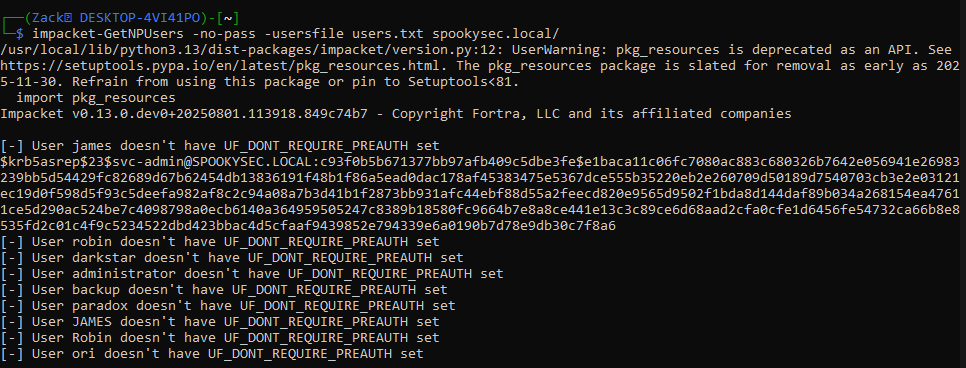Click the tilde directory indicator in prompt

(x=229, y=17)
